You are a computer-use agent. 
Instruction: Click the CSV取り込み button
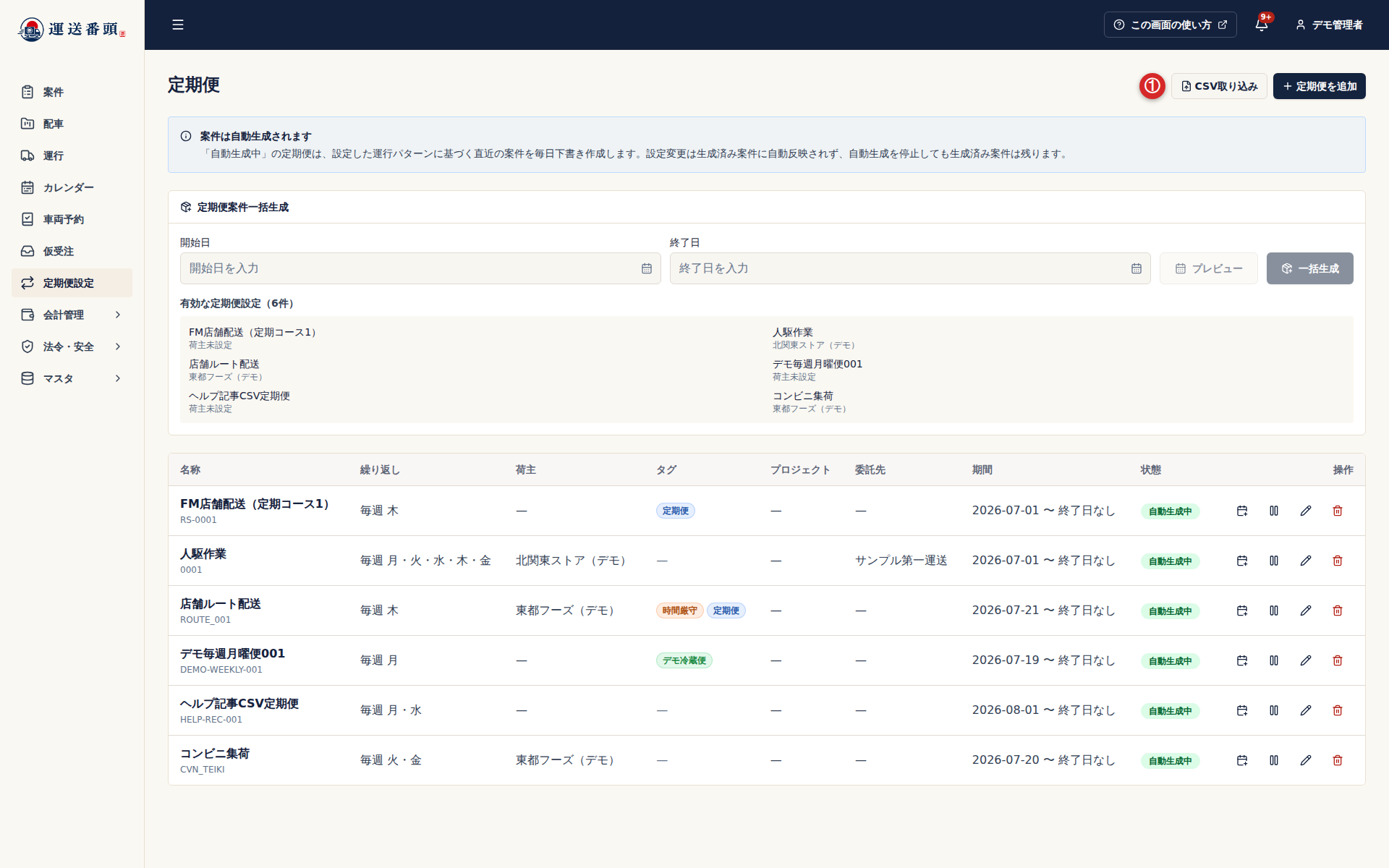point(1219,86)
